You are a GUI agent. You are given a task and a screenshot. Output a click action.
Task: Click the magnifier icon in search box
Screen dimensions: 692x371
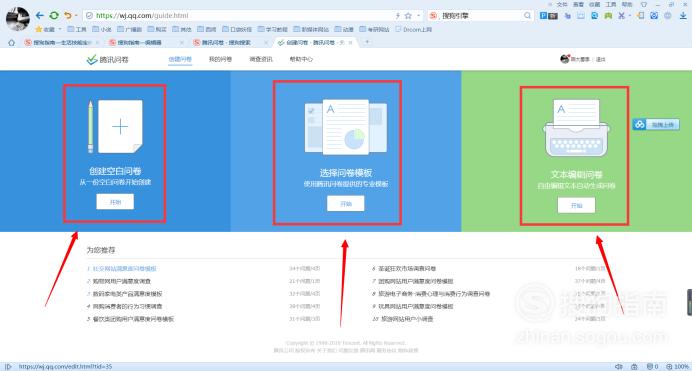[527, 15]
